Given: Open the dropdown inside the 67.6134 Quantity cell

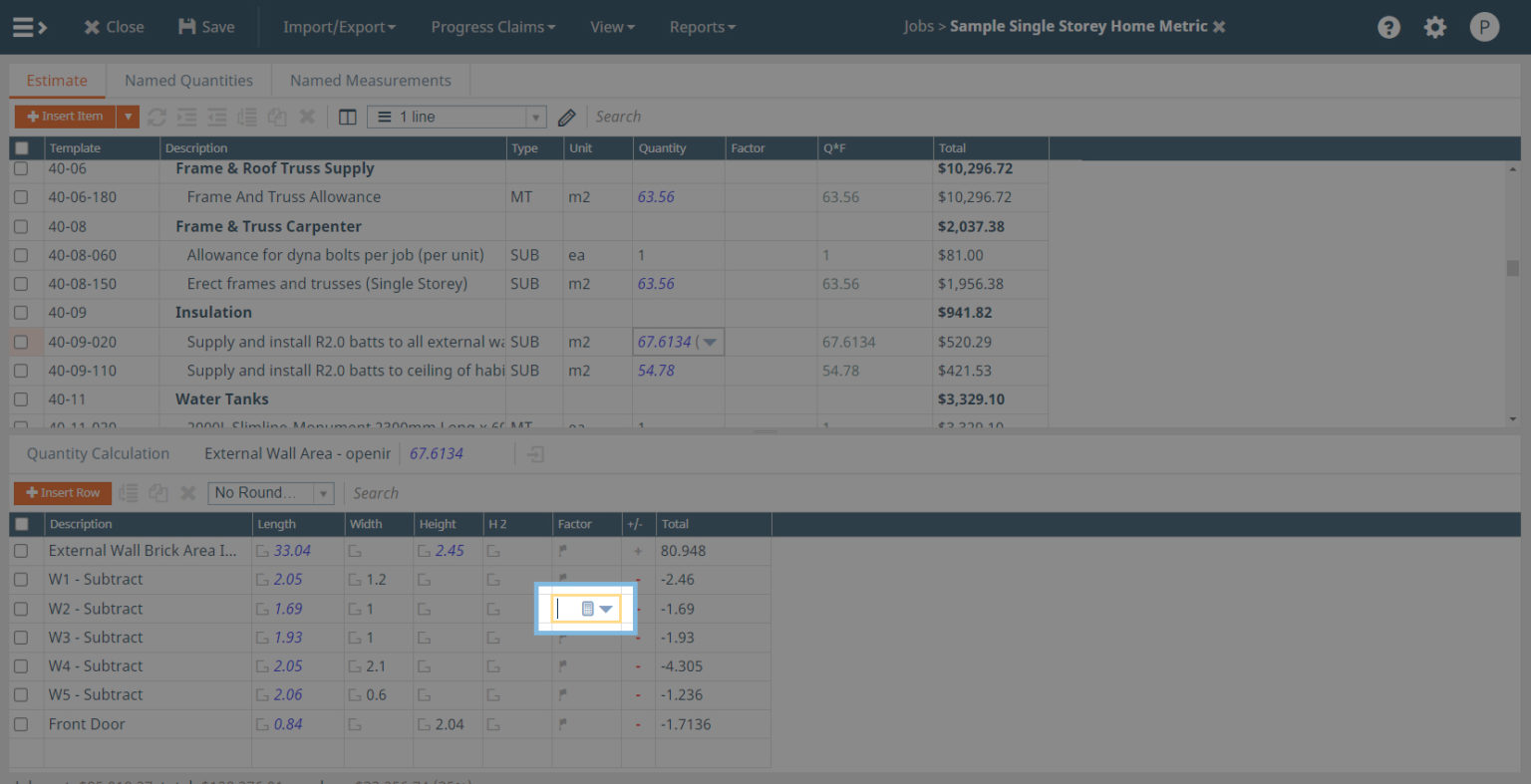Looking at the screenshot, I should [x=708, y=341].
